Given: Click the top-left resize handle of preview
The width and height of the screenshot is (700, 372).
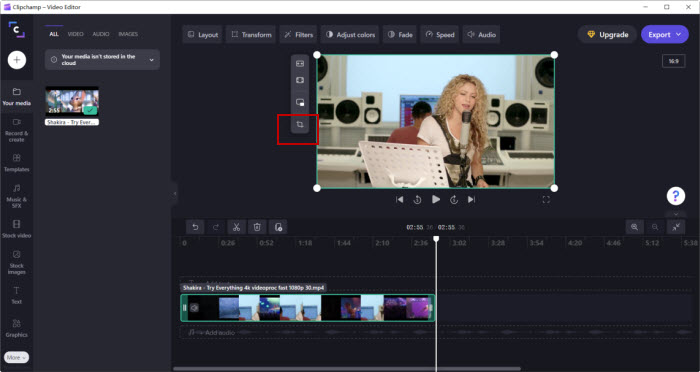Looking at the screenshot, I should coord(317,55).
